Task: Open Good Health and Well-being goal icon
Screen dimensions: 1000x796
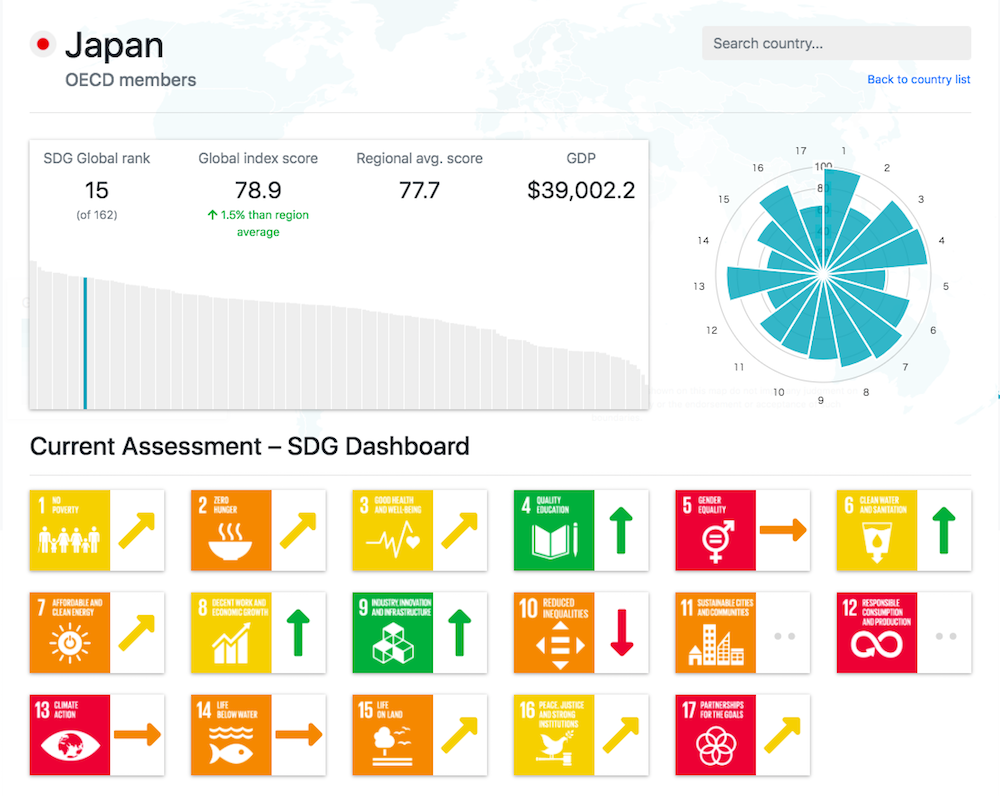Action: click(393, 530)
